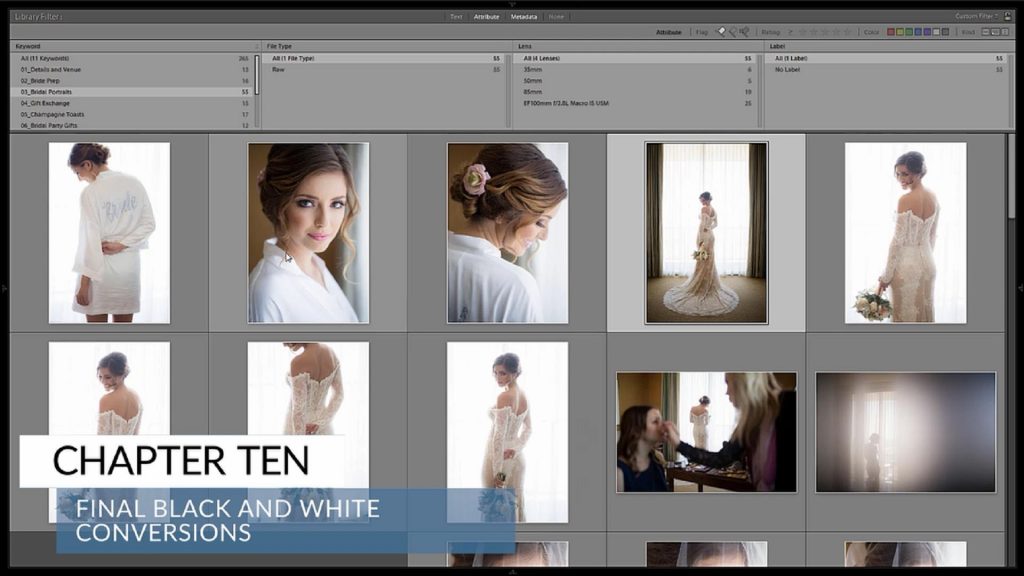The image size is (1024, 576).
Task: Toggle the flagged photos filter flag
Action: click(x=722, y=32)
